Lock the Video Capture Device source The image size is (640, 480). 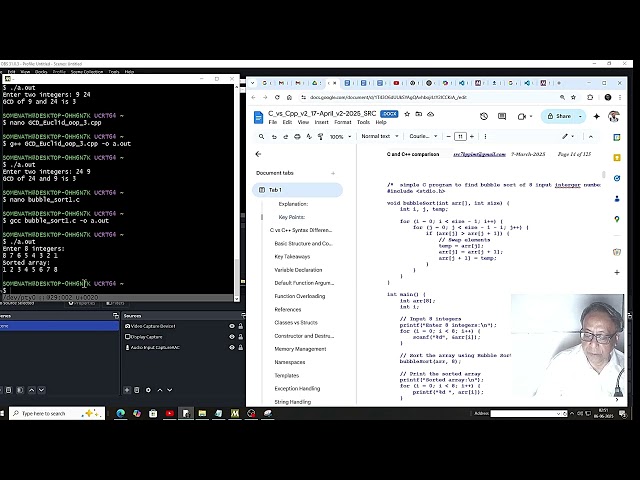tap(240, 326)
